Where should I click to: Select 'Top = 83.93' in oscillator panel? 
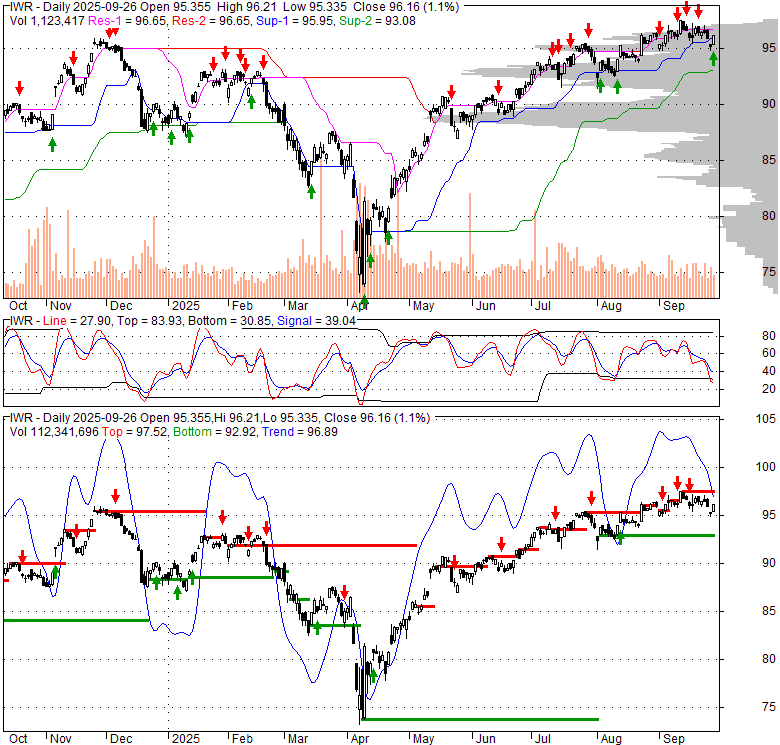point(148,321)
